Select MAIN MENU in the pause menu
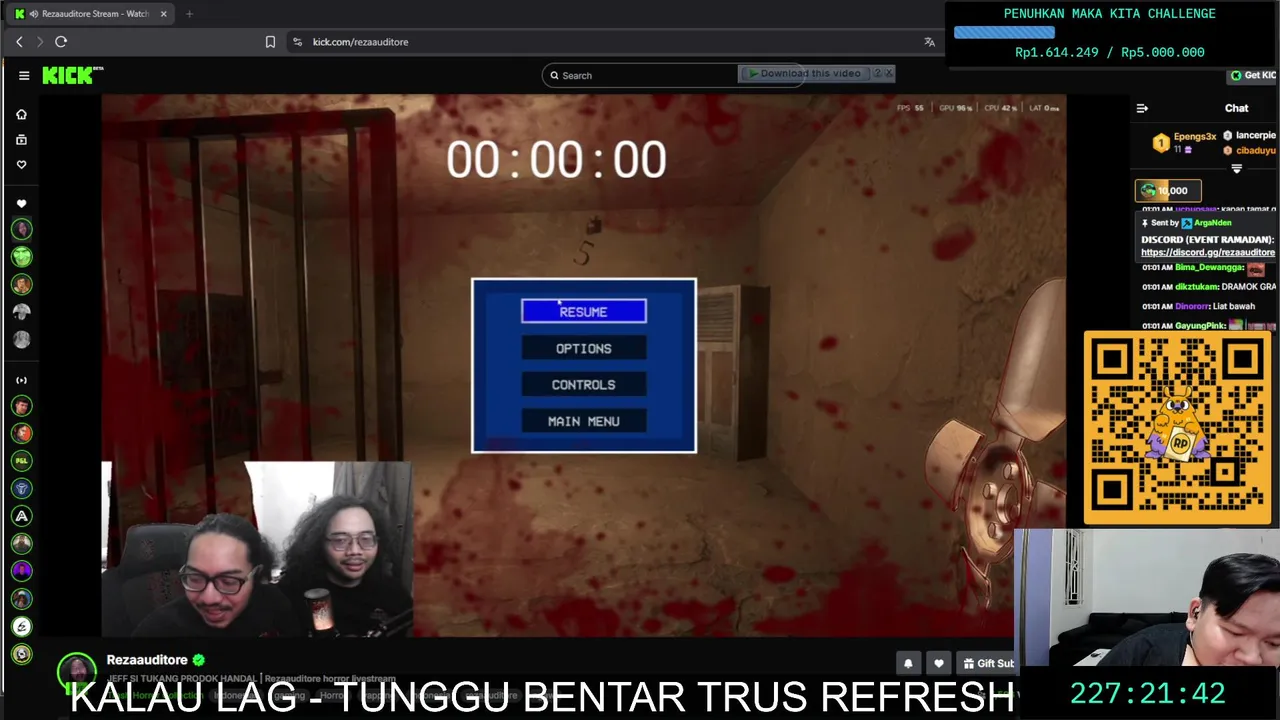The width and height of the screenshot is (1280, 720). pyautogui.click(x=583, y=421)
